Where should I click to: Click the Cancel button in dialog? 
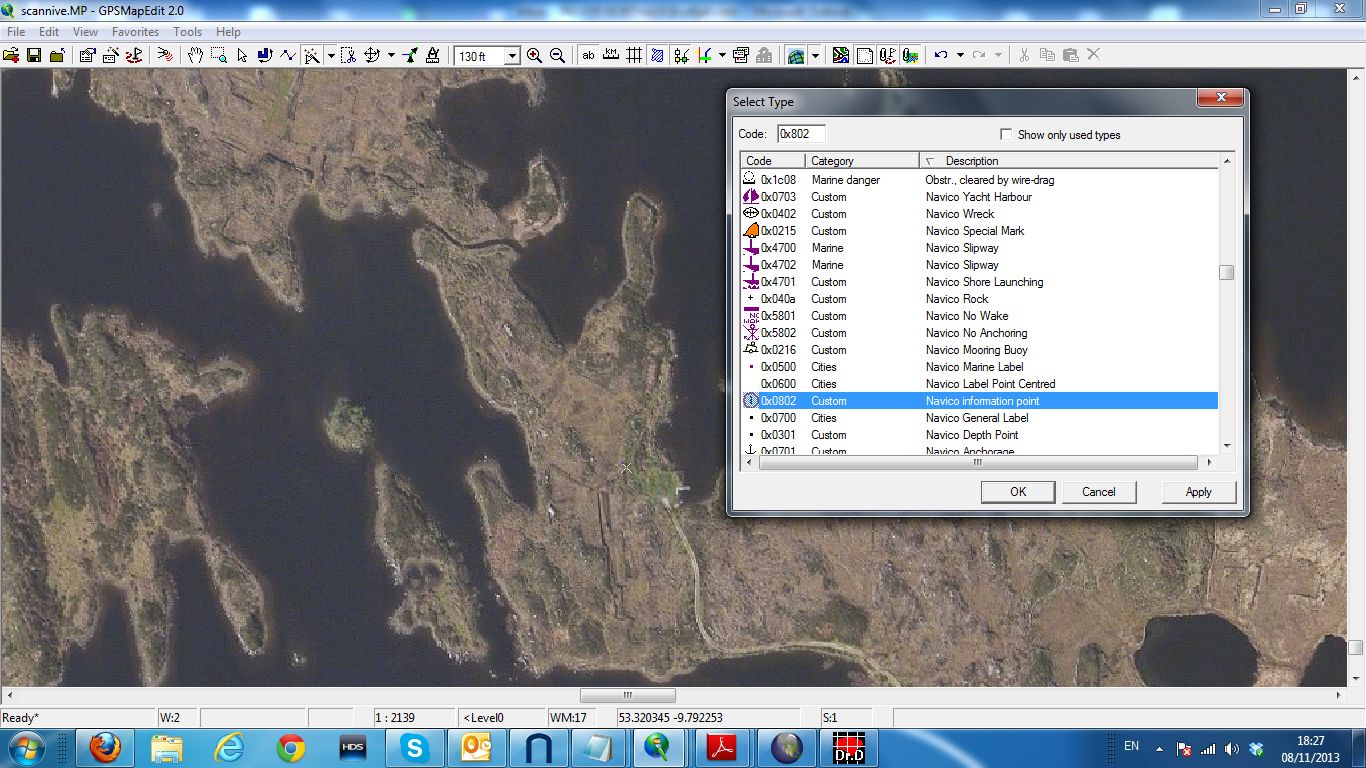pos(1098,492)
